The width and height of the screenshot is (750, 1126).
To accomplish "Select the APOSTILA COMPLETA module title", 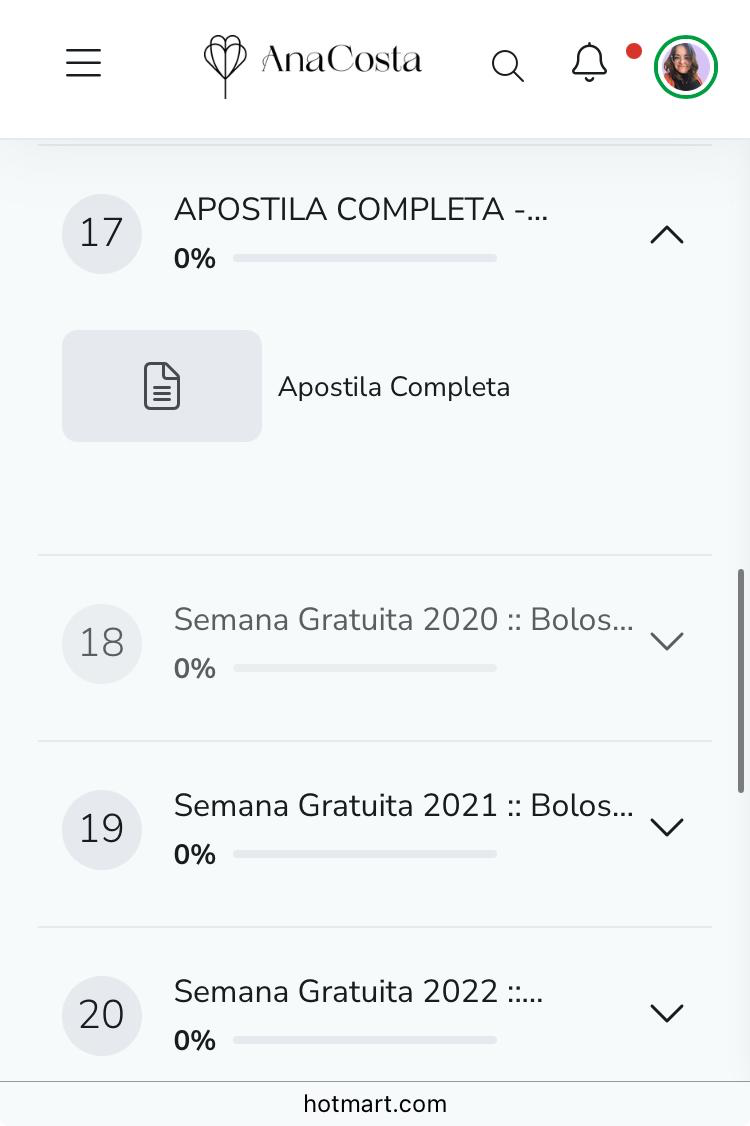I will tap(360, 210).
